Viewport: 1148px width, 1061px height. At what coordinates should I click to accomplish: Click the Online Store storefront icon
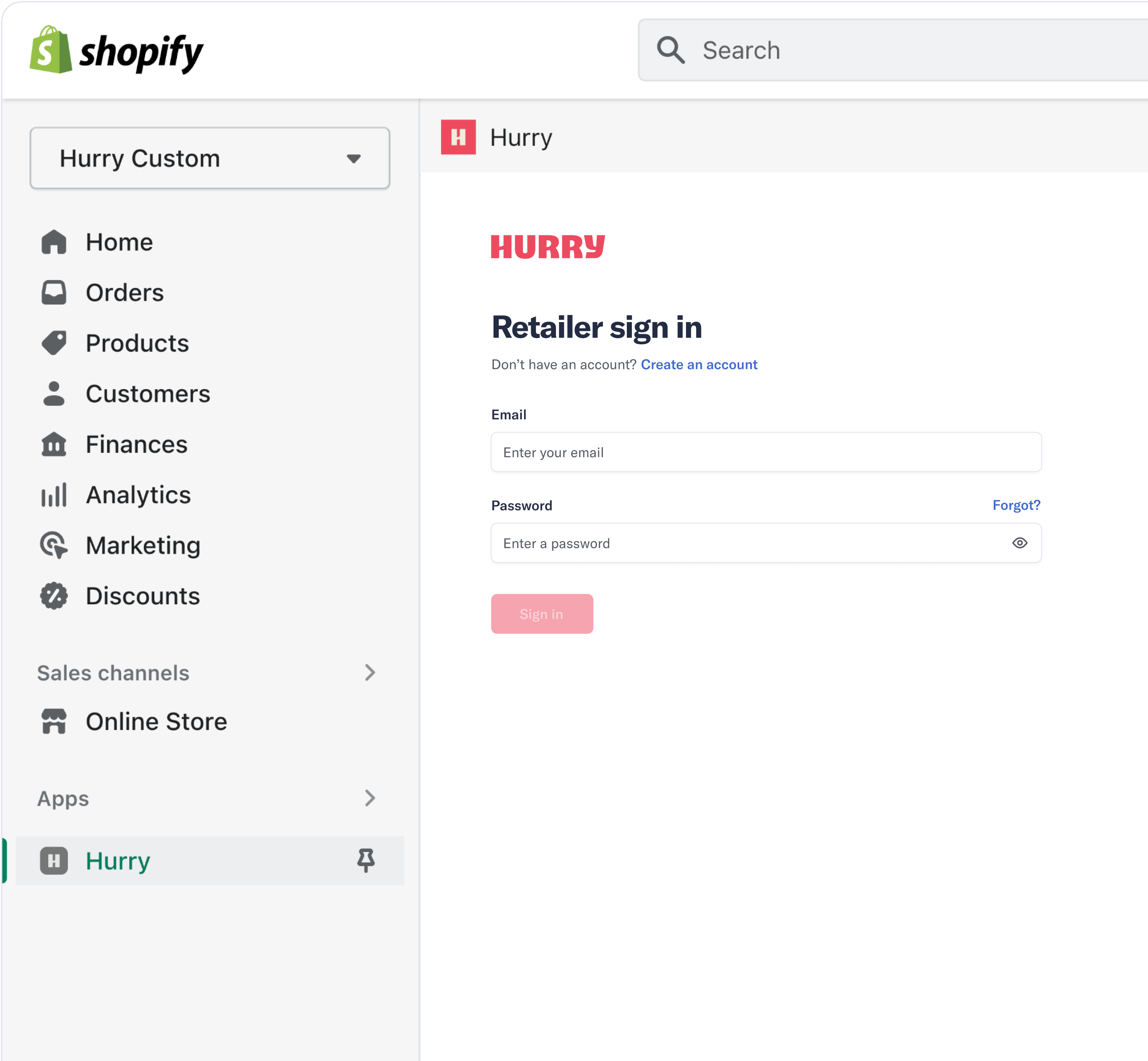(54, 721)
